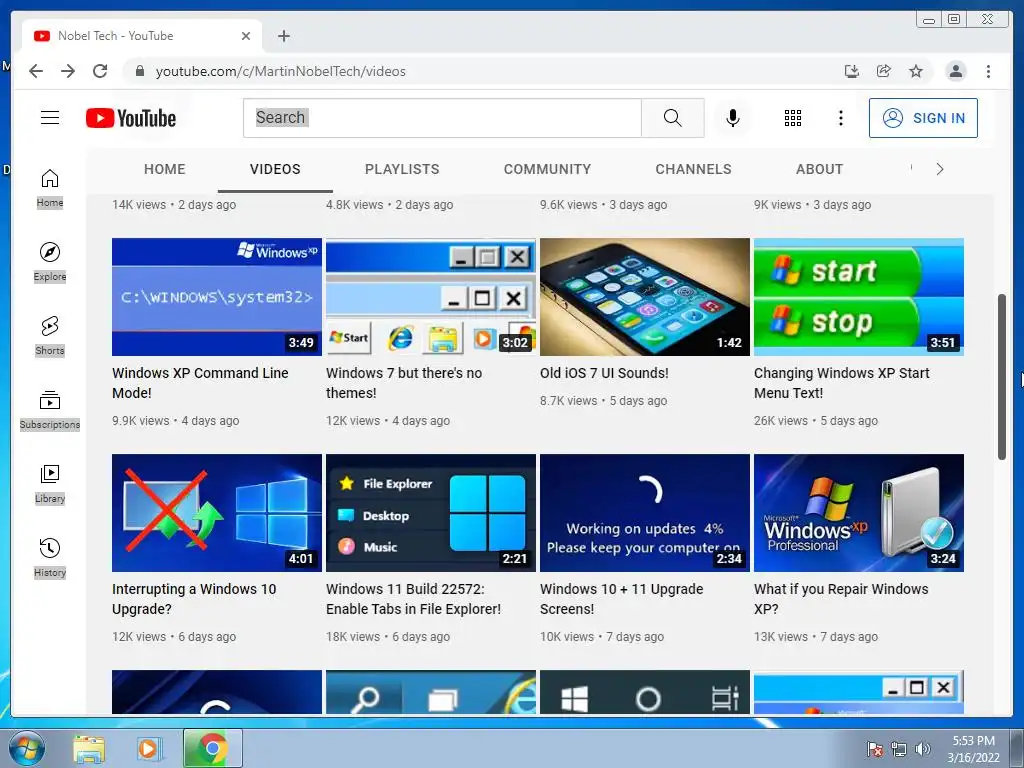Open Windows 11 Build 22572 thumbnail
Image resolution: width=1024 pixels, height=768 pixels.
tap(431, 513)
